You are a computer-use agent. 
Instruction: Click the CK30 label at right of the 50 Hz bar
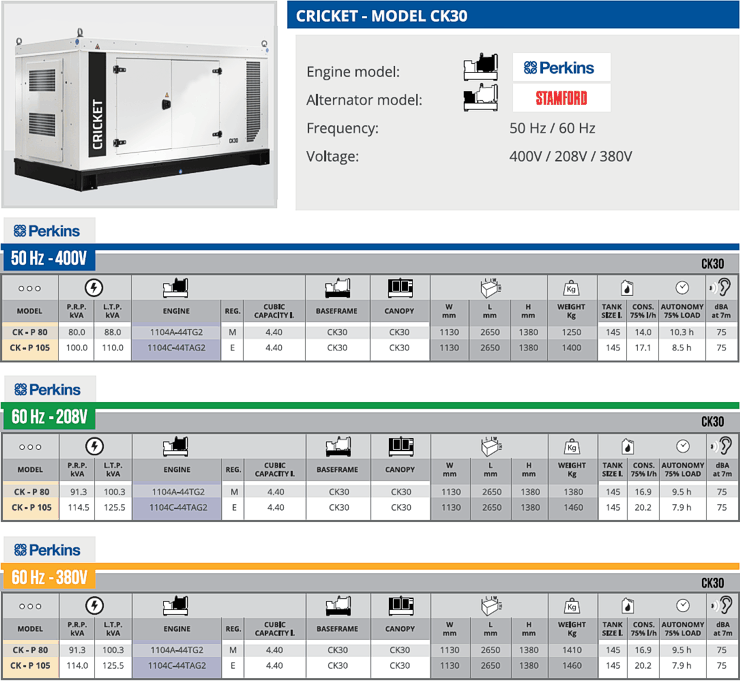coord(712,263)
